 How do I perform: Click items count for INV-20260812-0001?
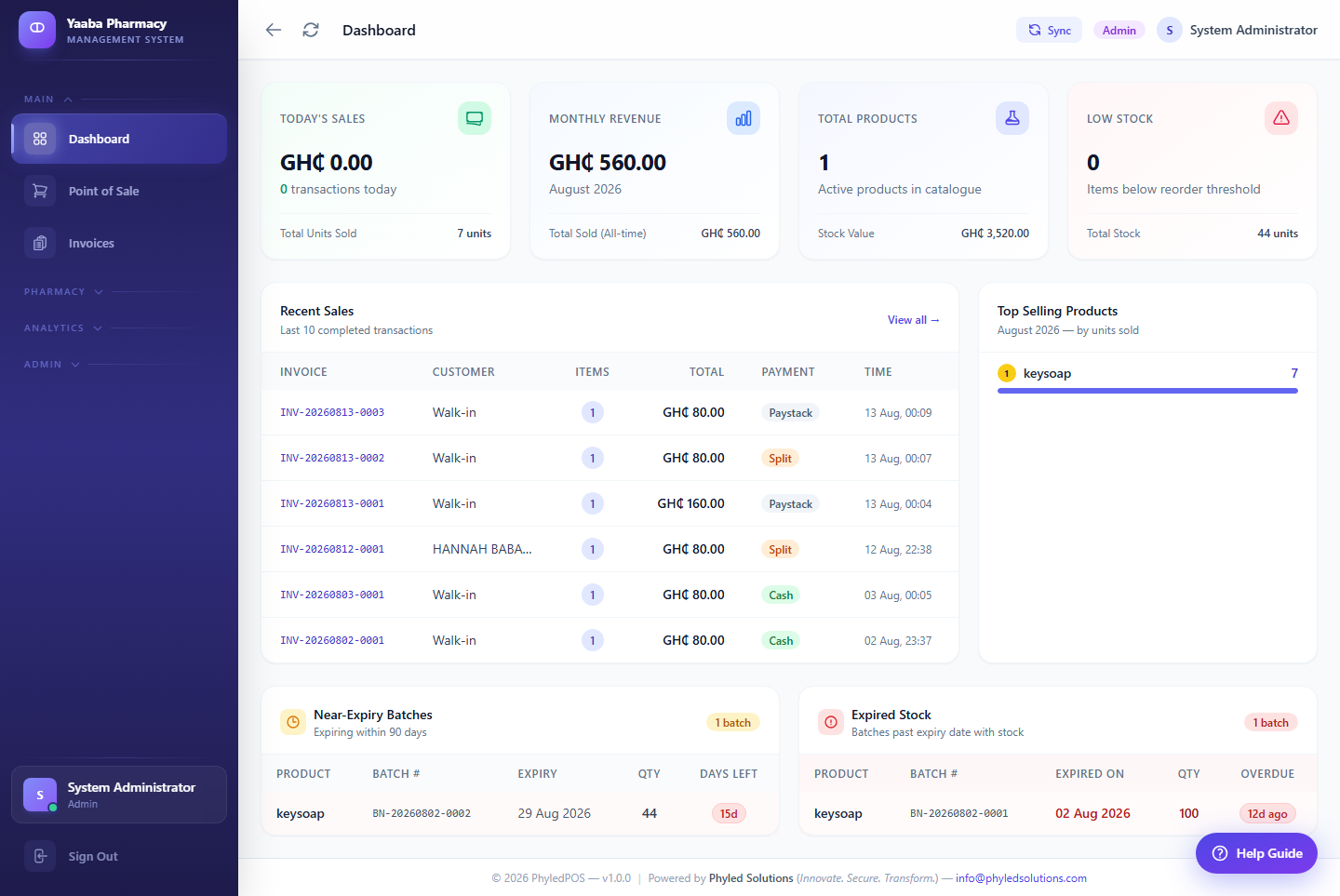pyautogui.click(x=593, y=549)
